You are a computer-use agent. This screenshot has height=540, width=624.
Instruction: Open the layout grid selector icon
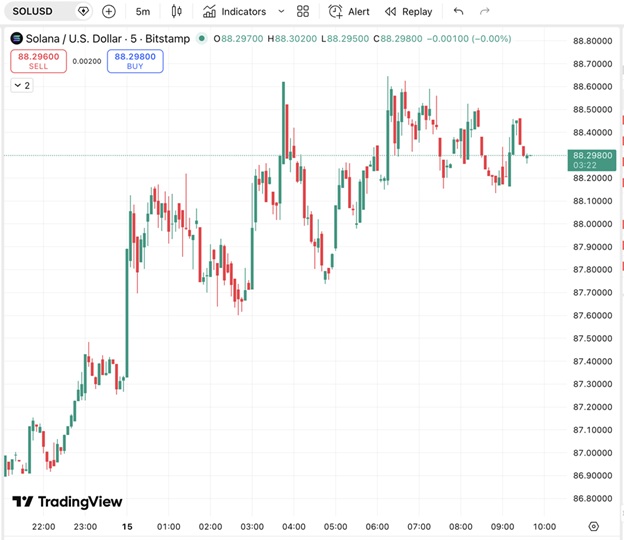pyautogui.click(x=303, y=12)
